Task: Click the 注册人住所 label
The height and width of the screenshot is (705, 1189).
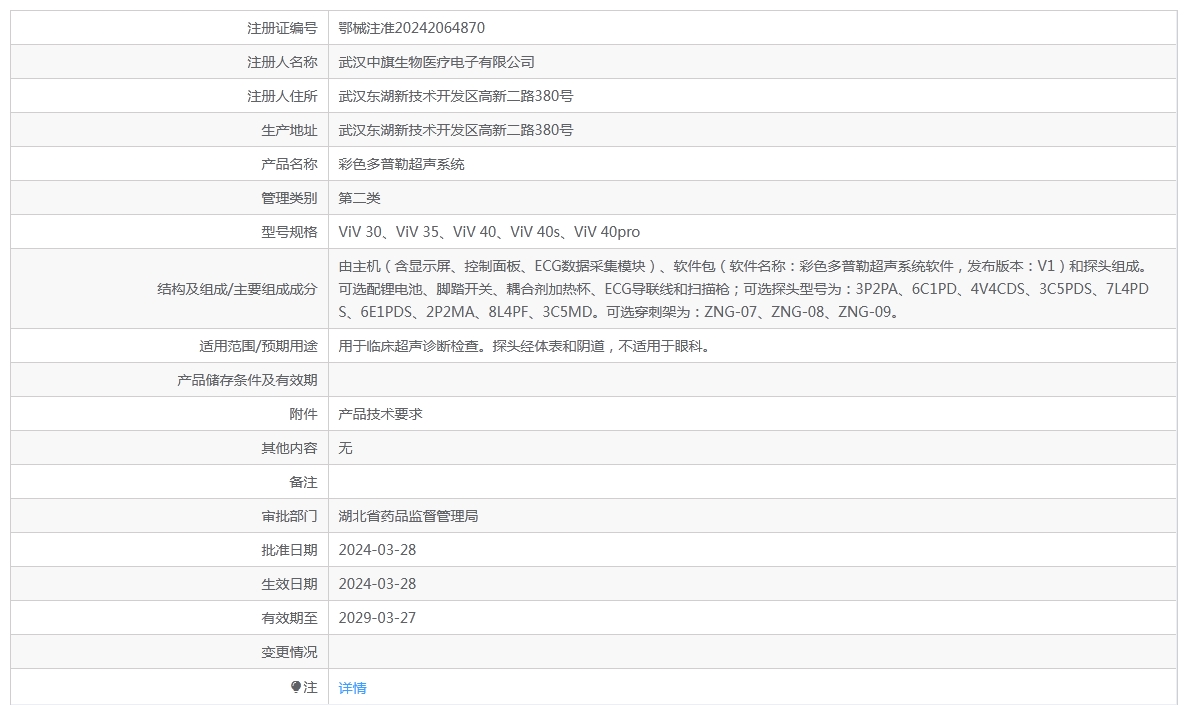Action: click(282, 96)
